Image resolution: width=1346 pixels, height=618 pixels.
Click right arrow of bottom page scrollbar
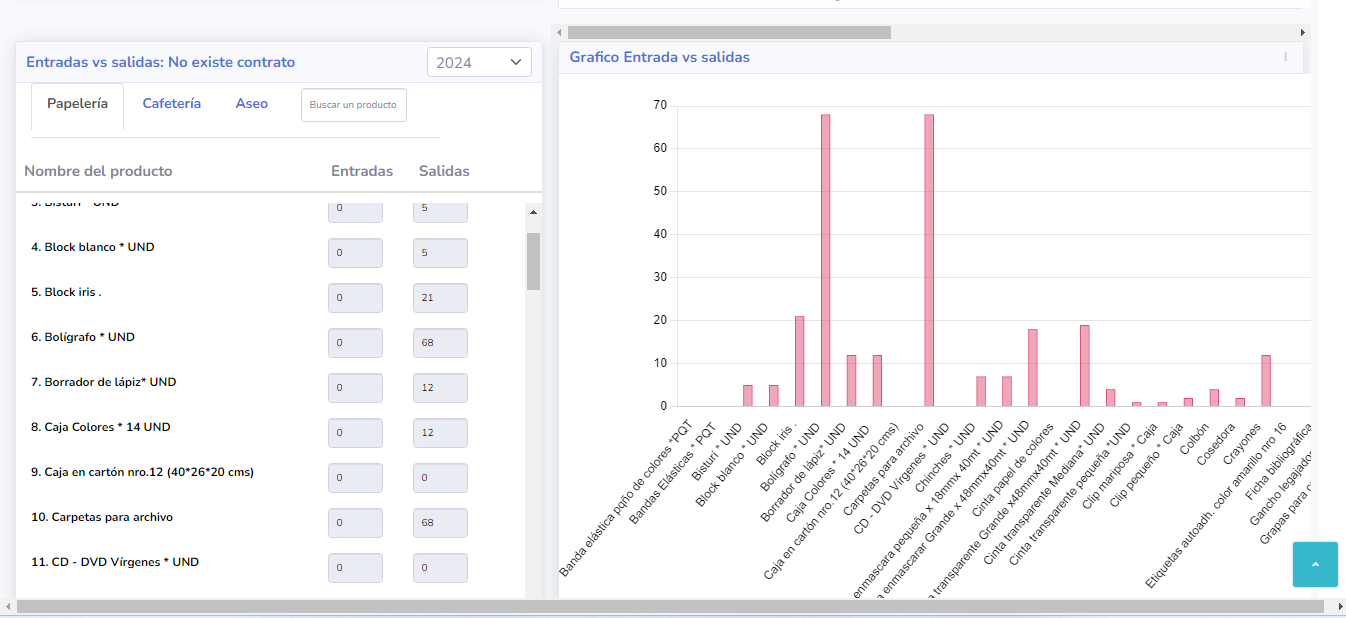point(1339,607)
